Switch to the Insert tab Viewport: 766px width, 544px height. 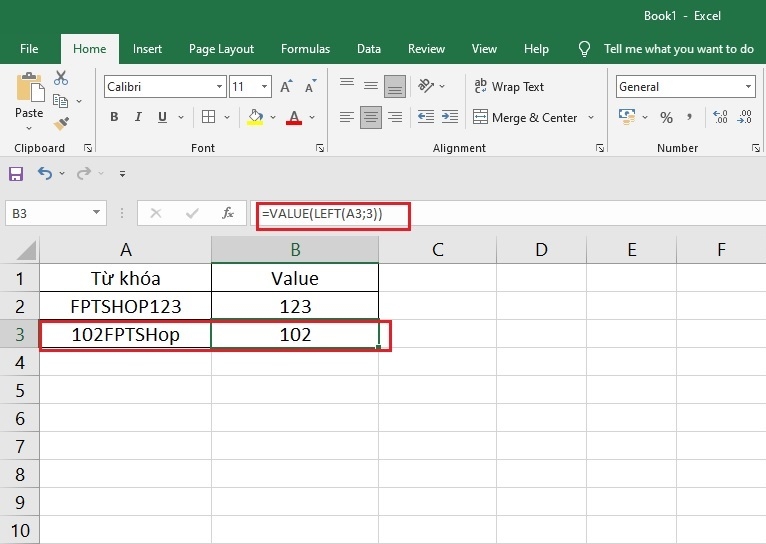click(147, 49)
